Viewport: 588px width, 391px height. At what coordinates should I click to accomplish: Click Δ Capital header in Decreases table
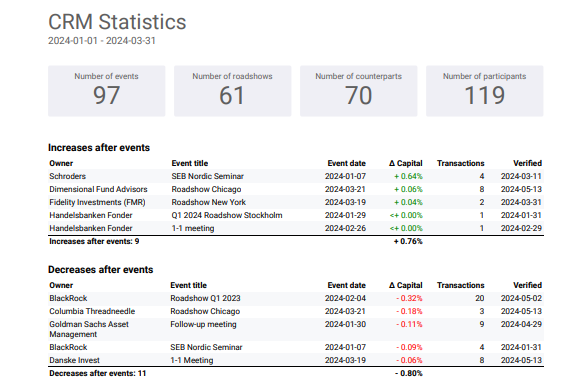click(406, 285)
